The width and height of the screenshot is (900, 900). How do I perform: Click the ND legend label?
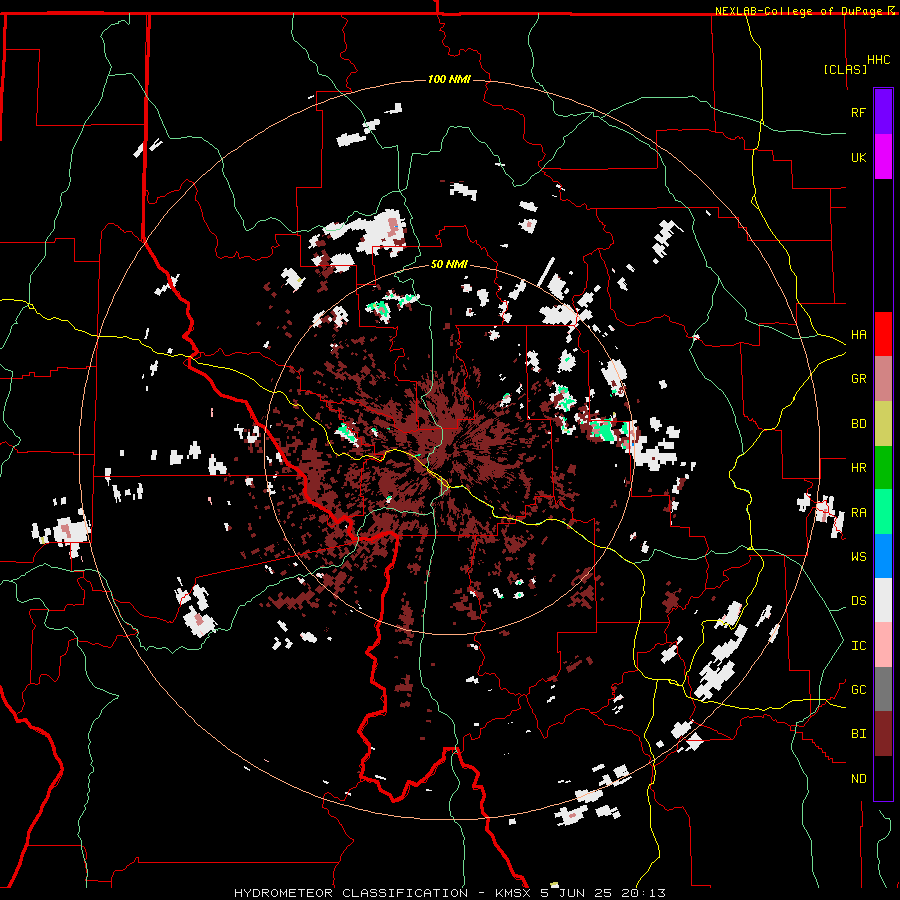[x=858, y=779]
